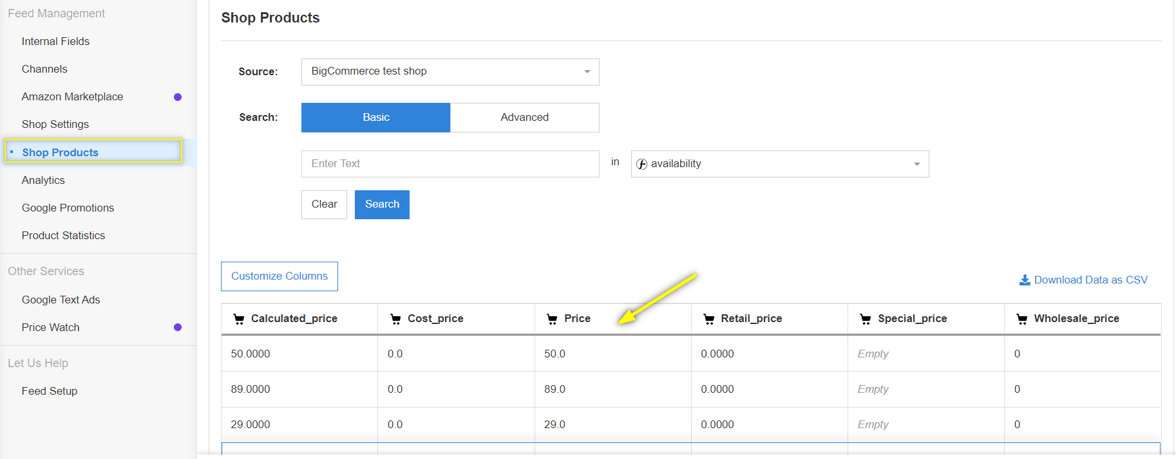
Task: Download Data as CSV link
Action: (x=1083, y=280)
